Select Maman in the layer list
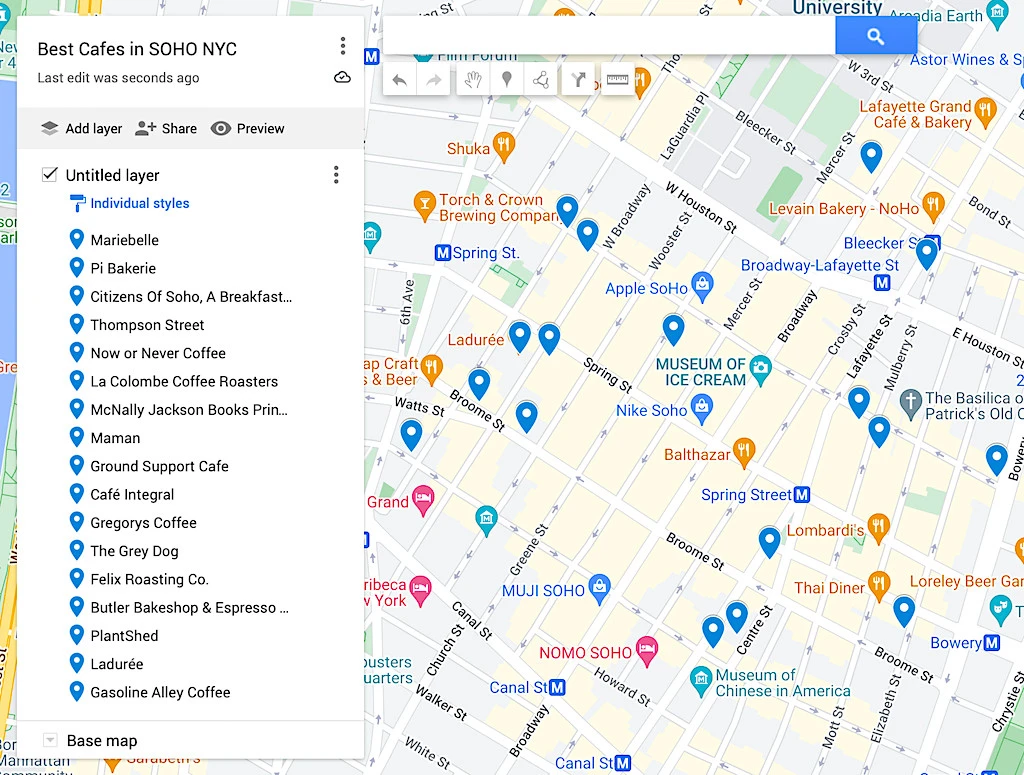1024x775 pixels. click(x=116, y=437)
